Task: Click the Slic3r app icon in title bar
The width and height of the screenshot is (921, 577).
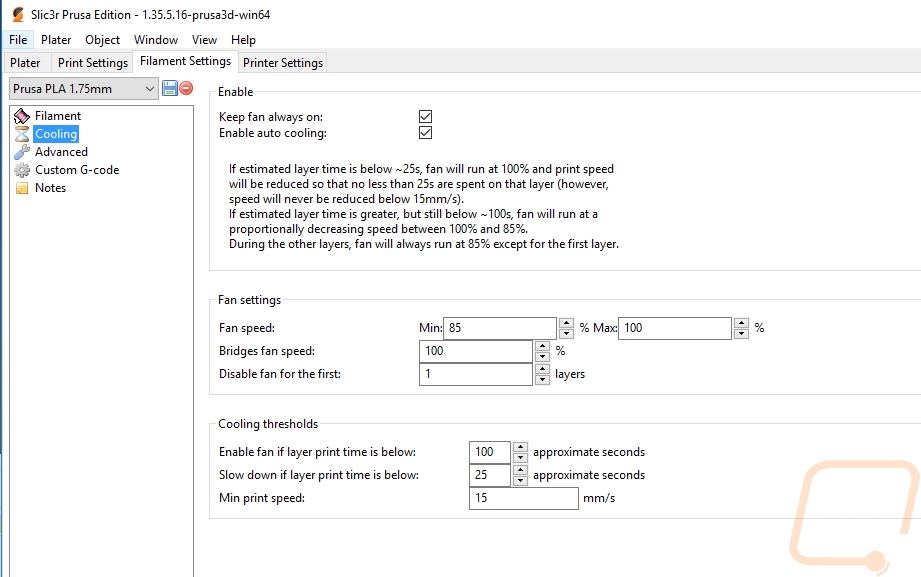Action: (x=18, y=14)
